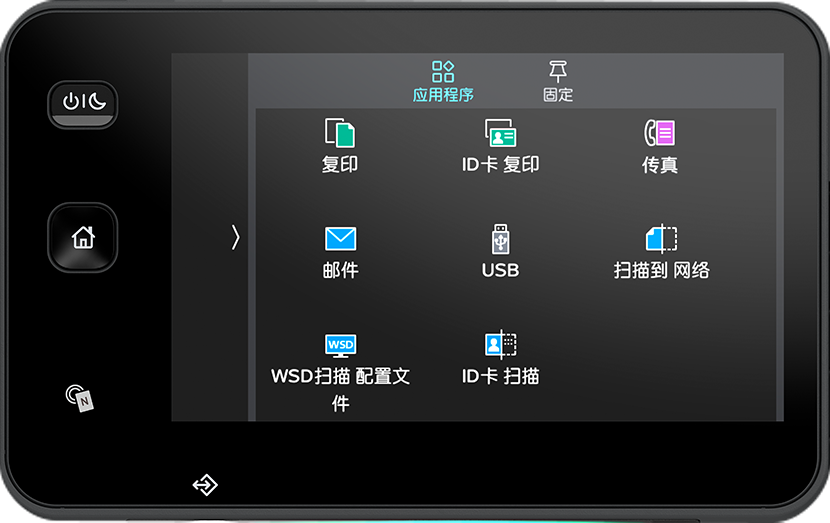This screenshot has width=830, height=523.
Task: Open the ID卡 扫描 app
Action: pyautogui.click(x=500, y=358)
